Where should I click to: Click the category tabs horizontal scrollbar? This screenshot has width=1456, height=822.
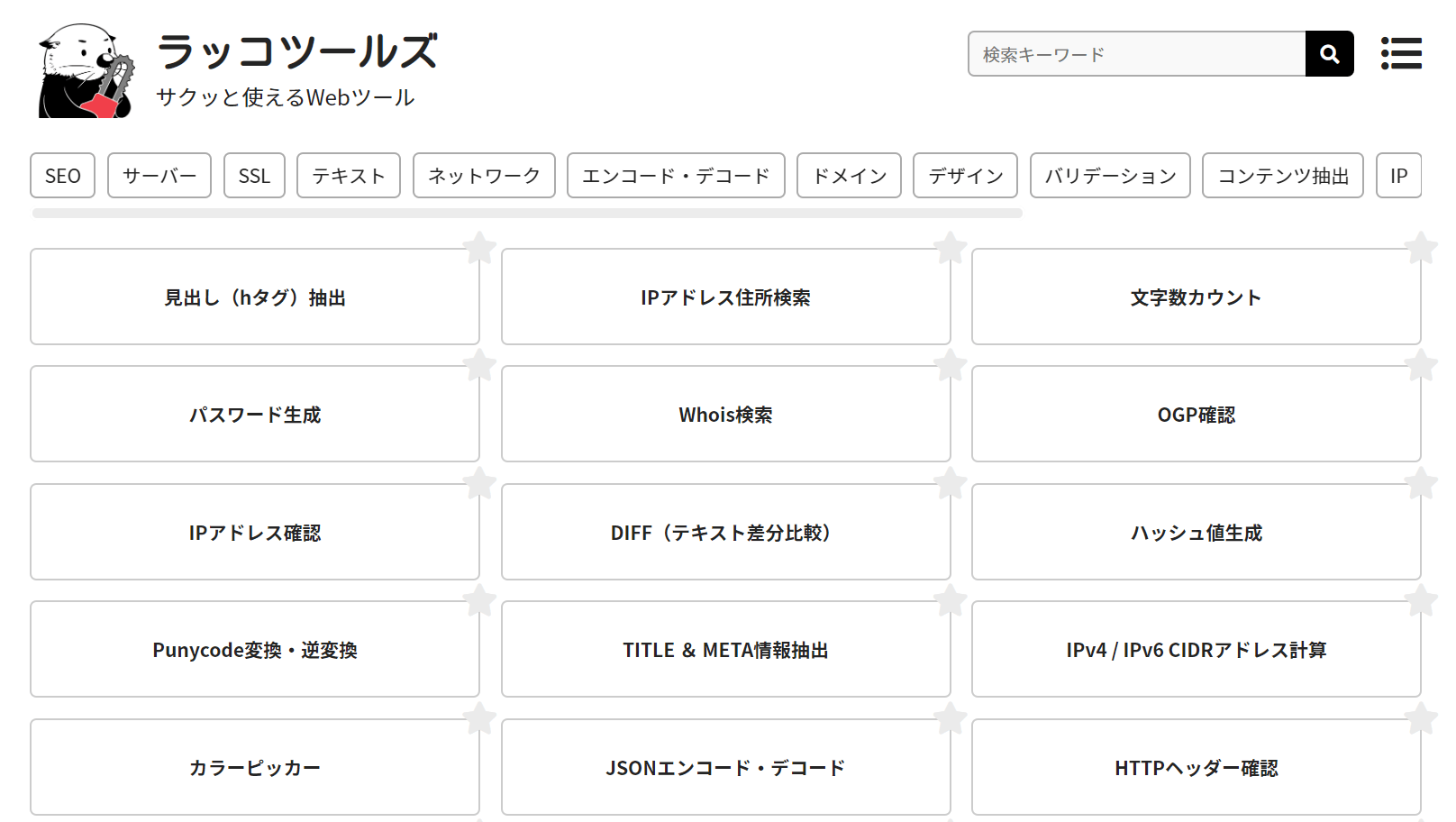click(527, 214)
